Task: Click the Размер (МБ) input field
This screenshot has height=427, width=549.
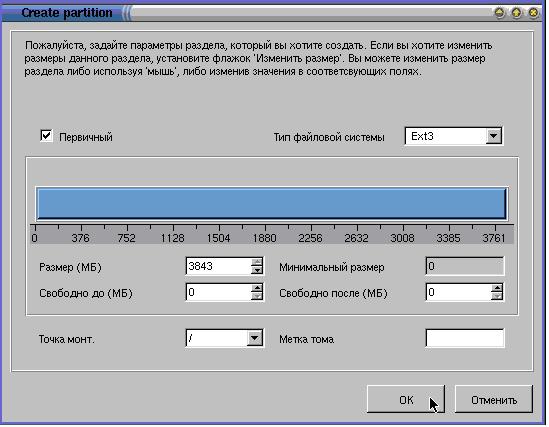Action: (x=218, y=266)
